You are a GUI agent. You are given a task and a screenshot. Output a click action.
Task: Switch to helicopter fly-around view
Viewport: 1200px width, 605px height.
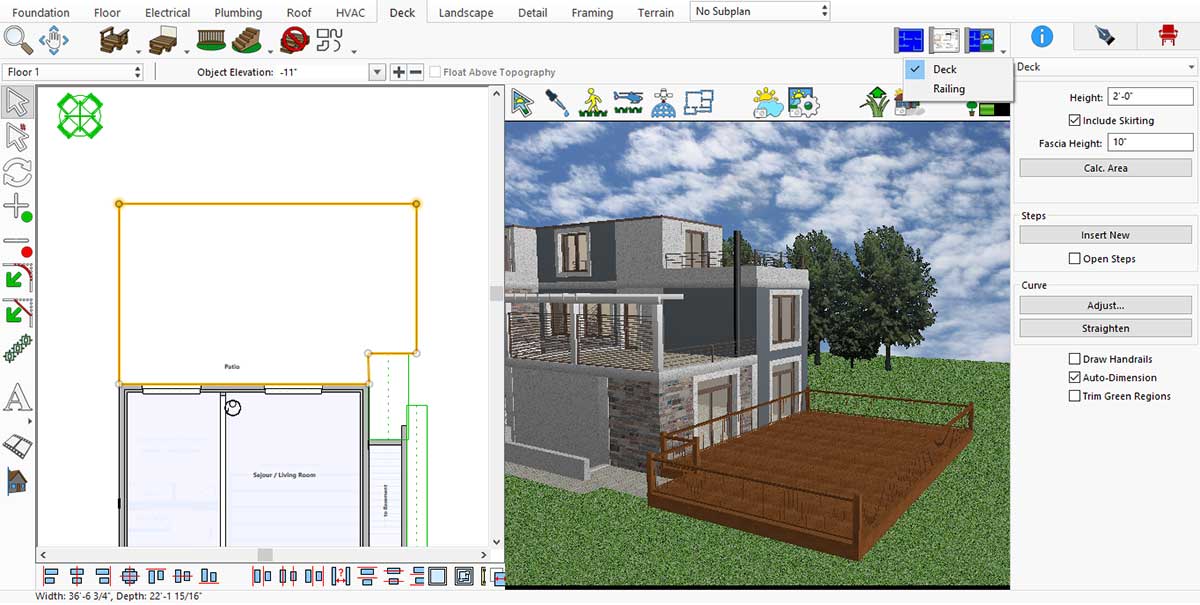pyautogui.click(x=628, y=102)
